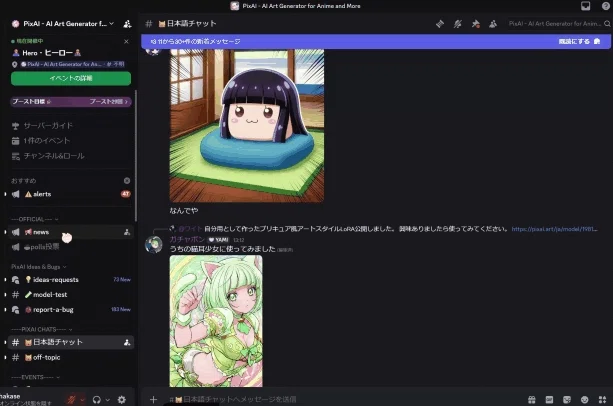The height and width of the screenshot is (406, 613).
Task: Open the sticker picker icon
Action: coord(567,399)
